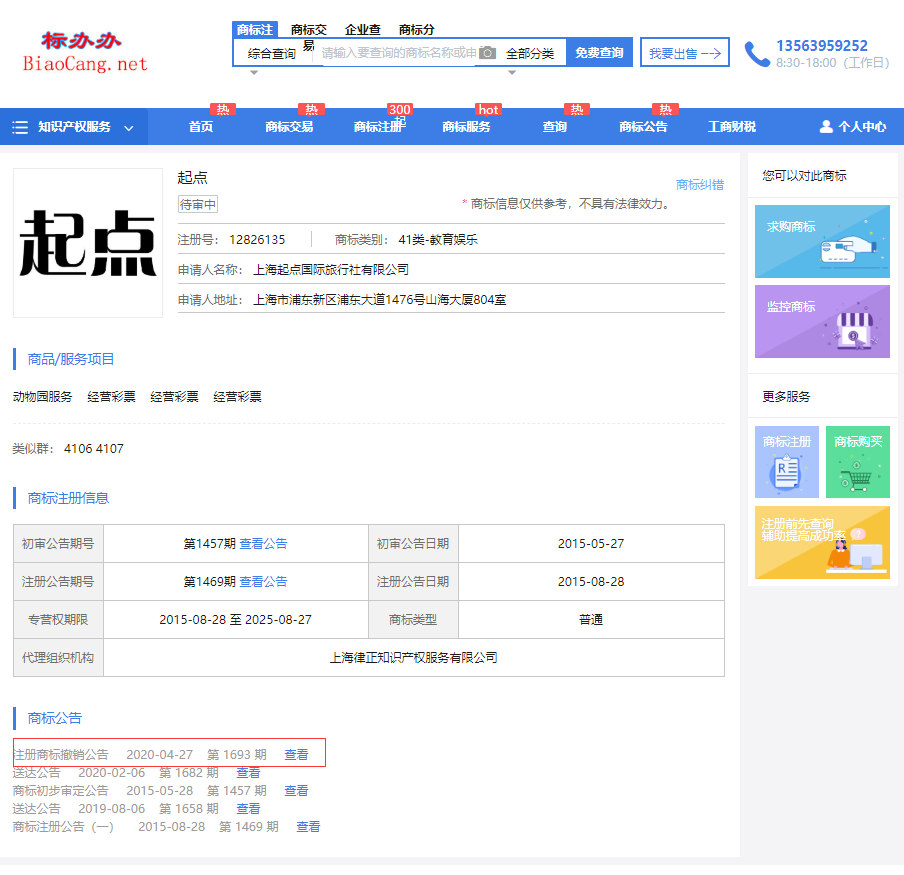
Task: Click registration number 12826135
Action: pos(257,240)
